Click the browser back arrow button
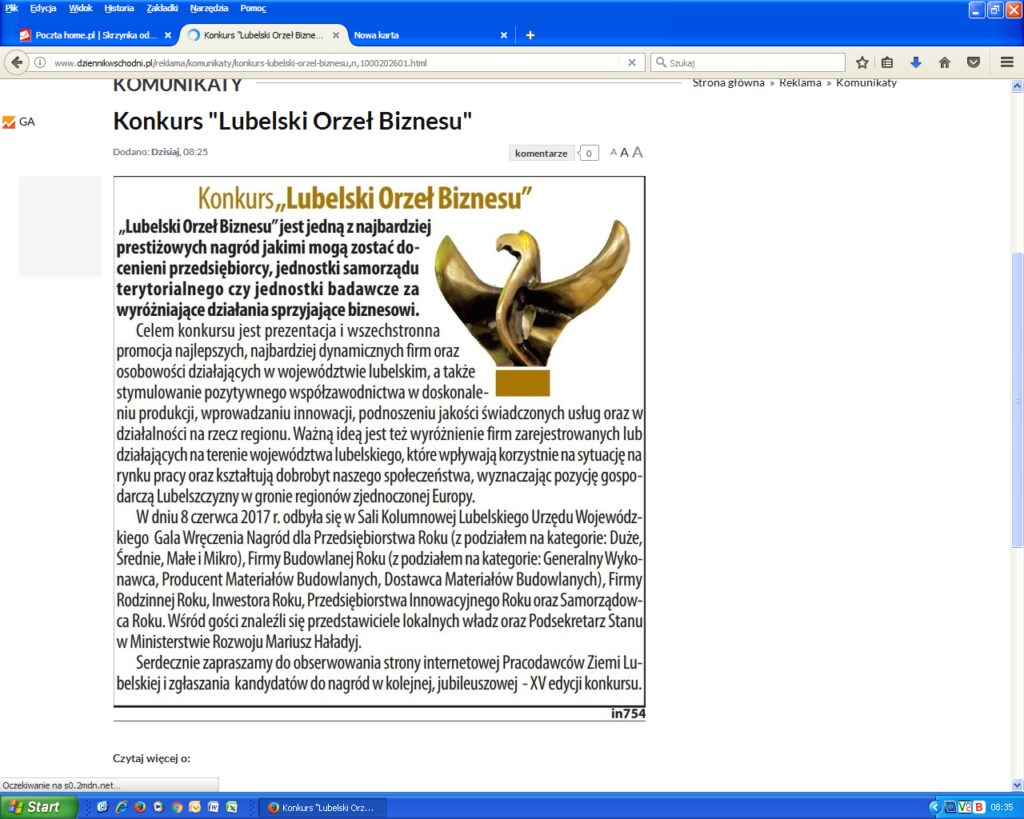This screenshot has height=819, width=1024. (x=17, y=62)
